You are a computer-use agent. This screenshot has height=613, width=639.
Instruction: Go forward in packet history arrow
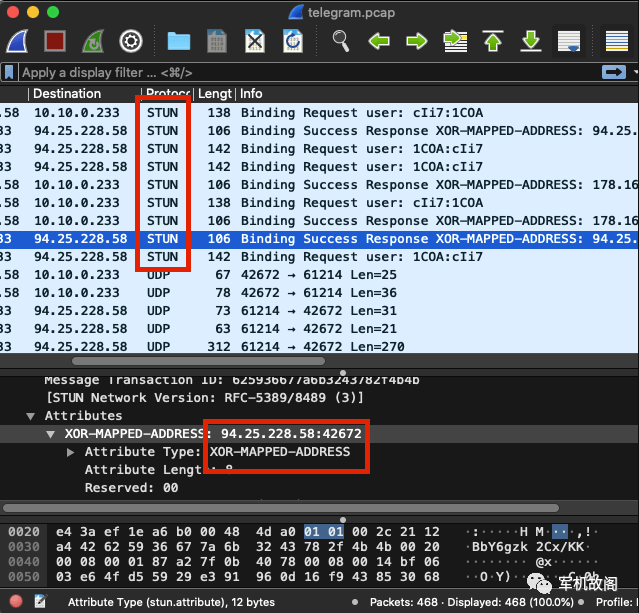[416, 41]
